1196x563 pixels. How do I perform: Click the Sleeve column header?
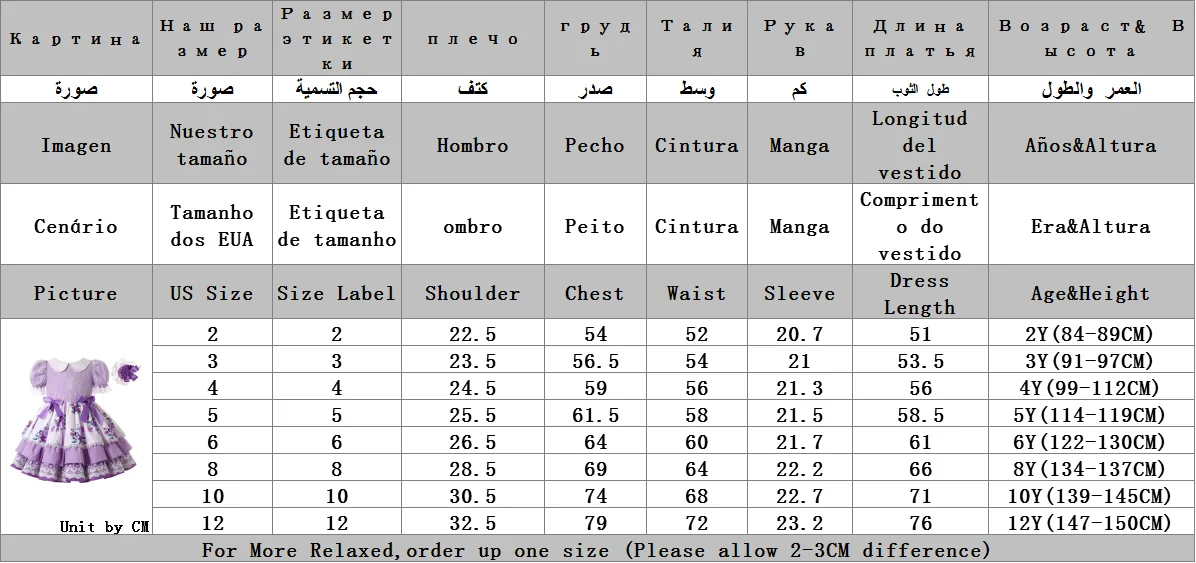799,294
